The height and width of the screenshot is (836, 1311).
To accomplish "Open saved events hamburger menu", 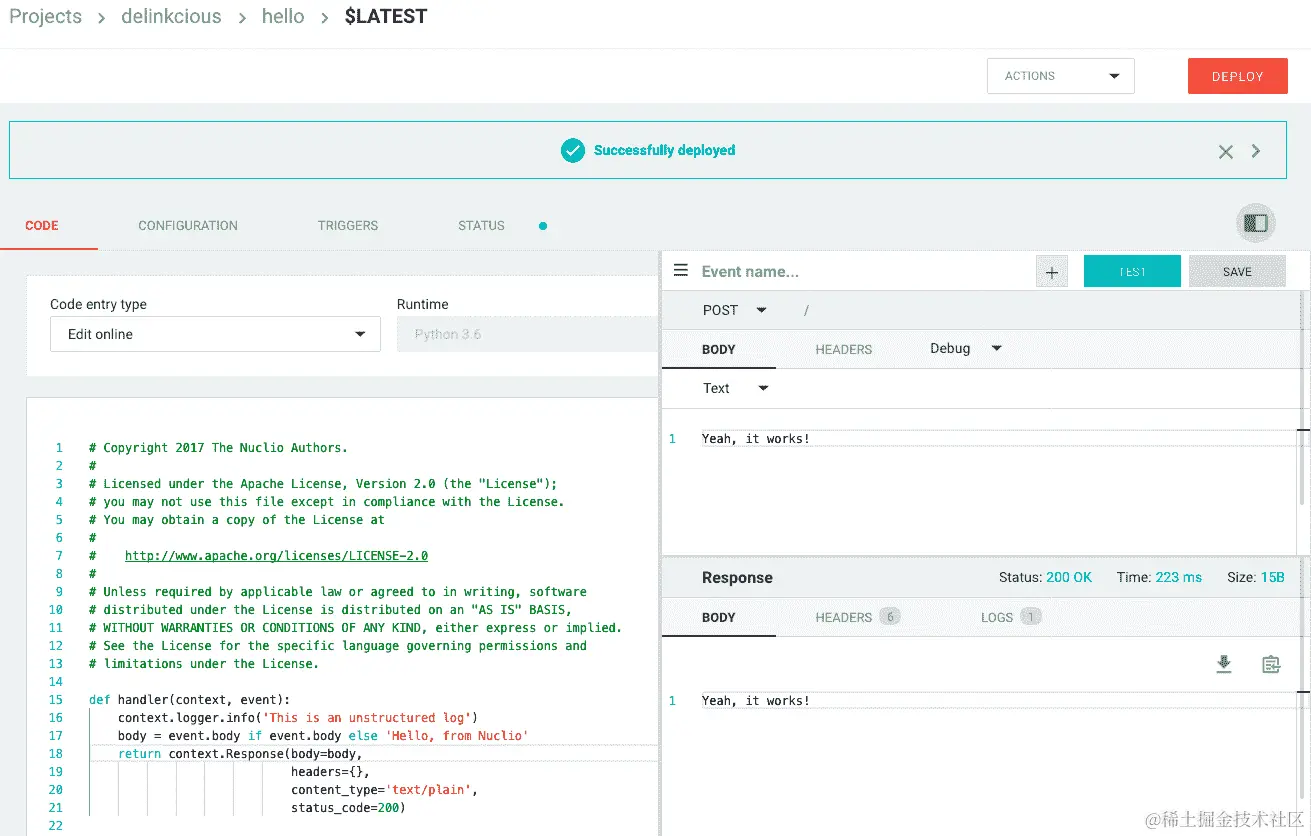I will click(681, 270).
